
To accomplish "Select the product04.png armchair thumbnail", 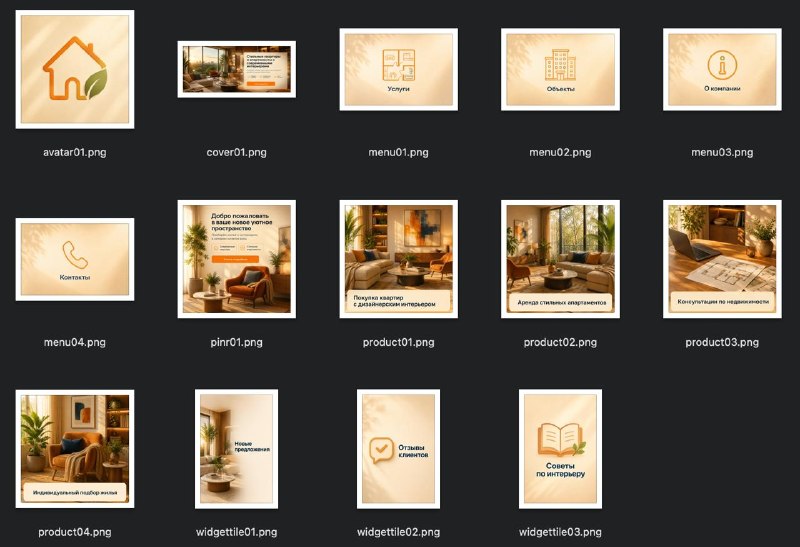I will [75, 449].
